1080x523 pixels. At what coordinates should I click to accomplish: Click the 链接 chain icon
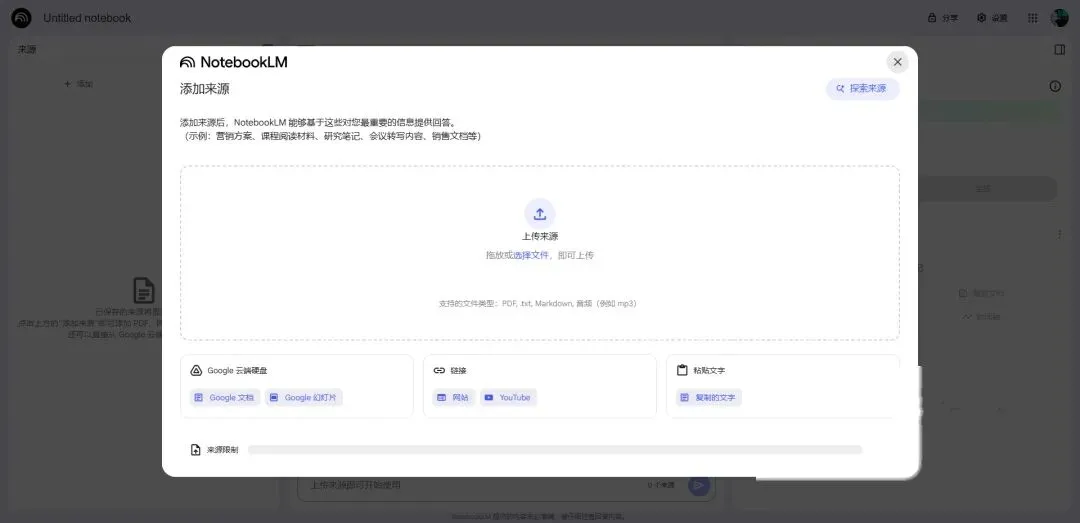pyautogui.click(x=439, y=370)
